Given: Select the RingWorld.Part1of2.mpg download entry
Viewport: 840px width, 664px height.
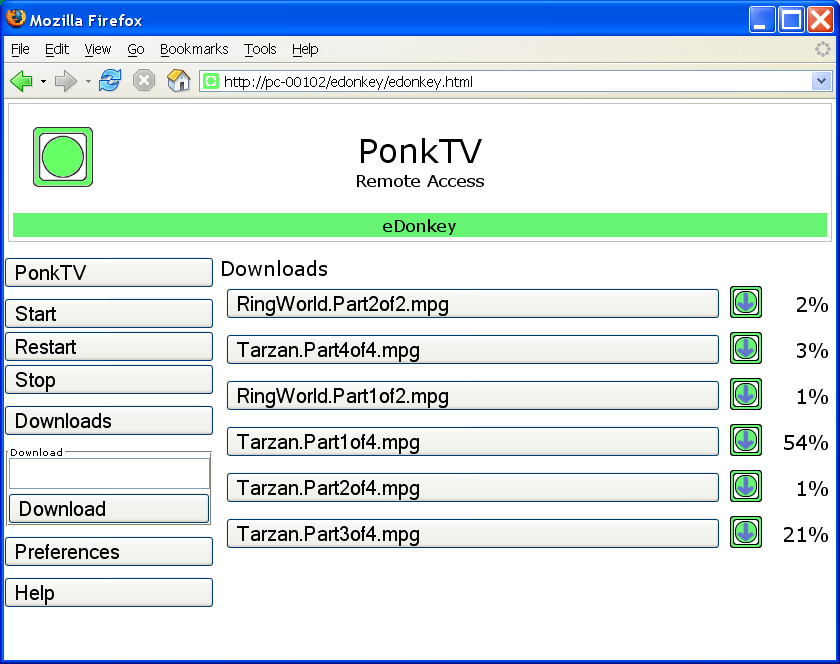Looking at the screenshot, I should [x=472, y=396].
